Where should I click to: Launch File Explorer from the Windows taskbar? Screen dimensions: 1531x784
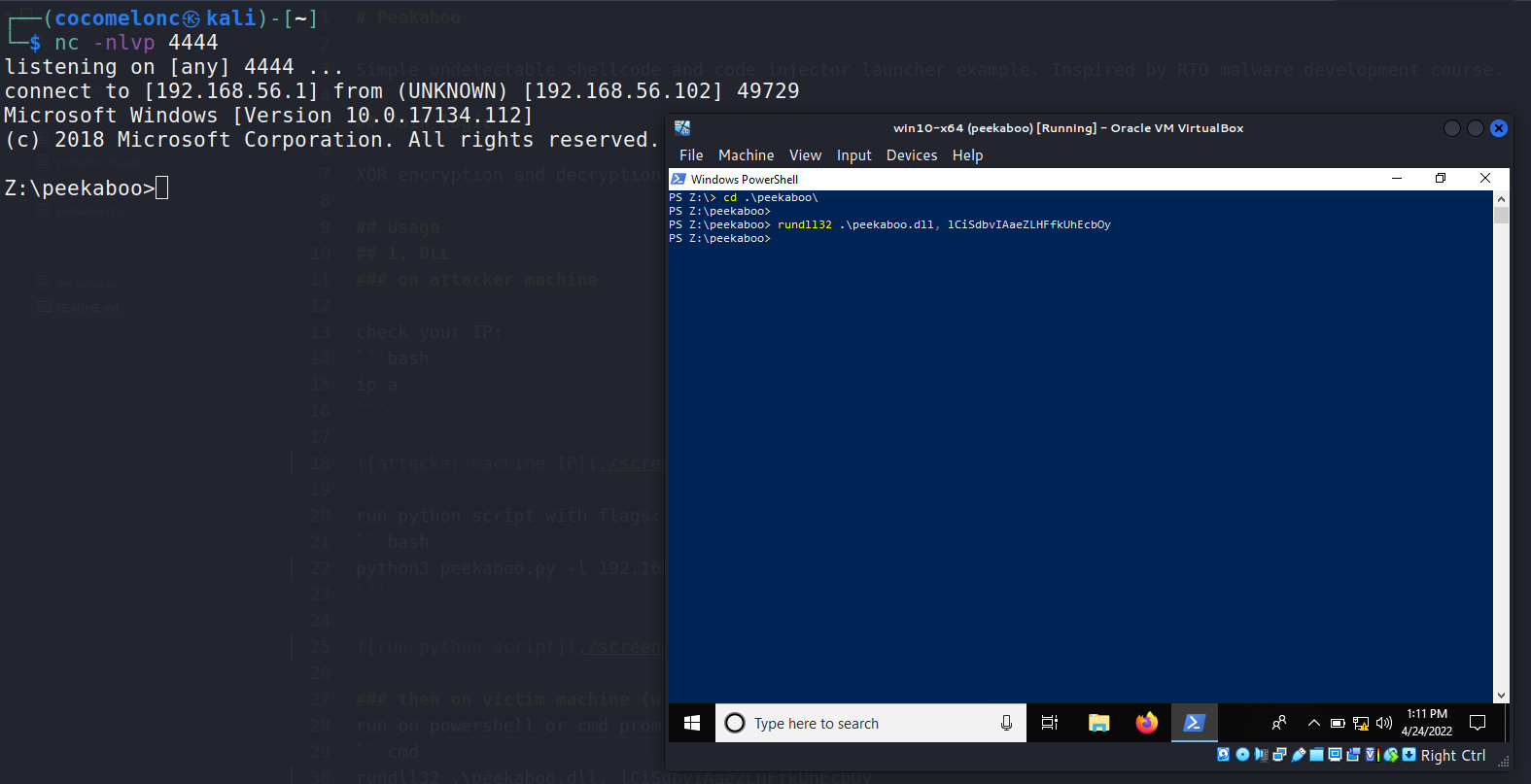pyautogui.click(x=1098, y=723)
